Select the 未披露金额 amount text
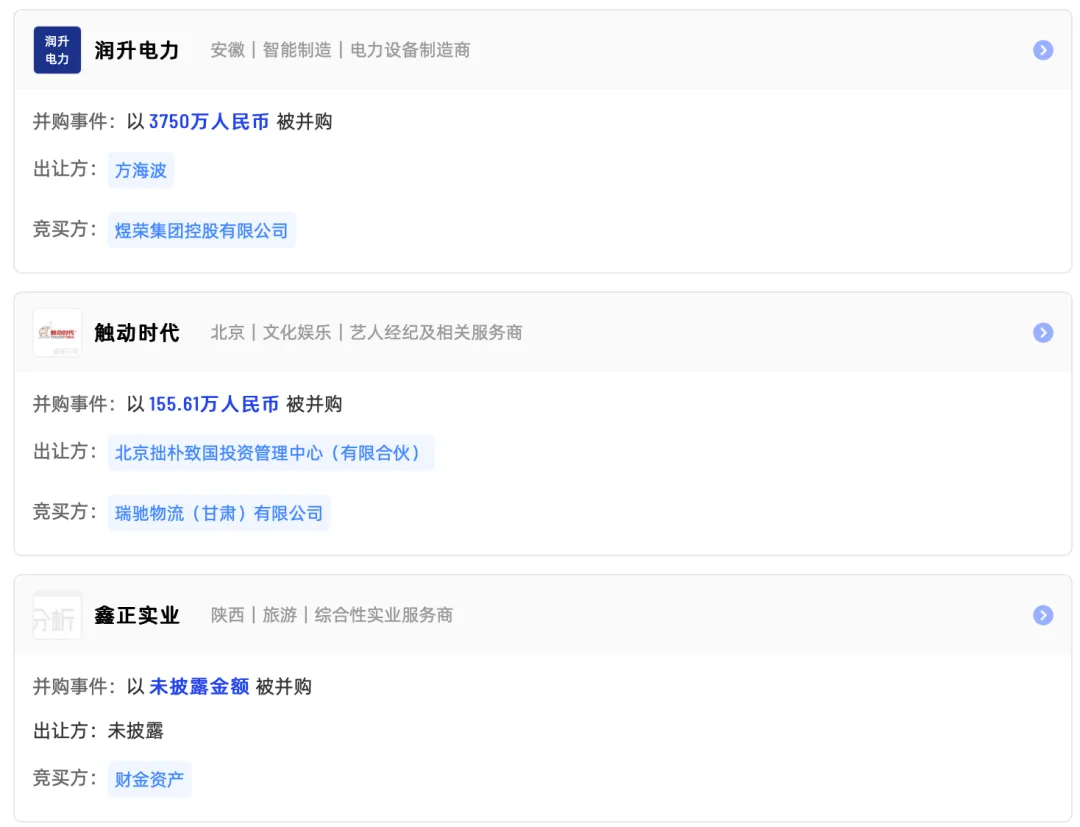 point(199,687)
